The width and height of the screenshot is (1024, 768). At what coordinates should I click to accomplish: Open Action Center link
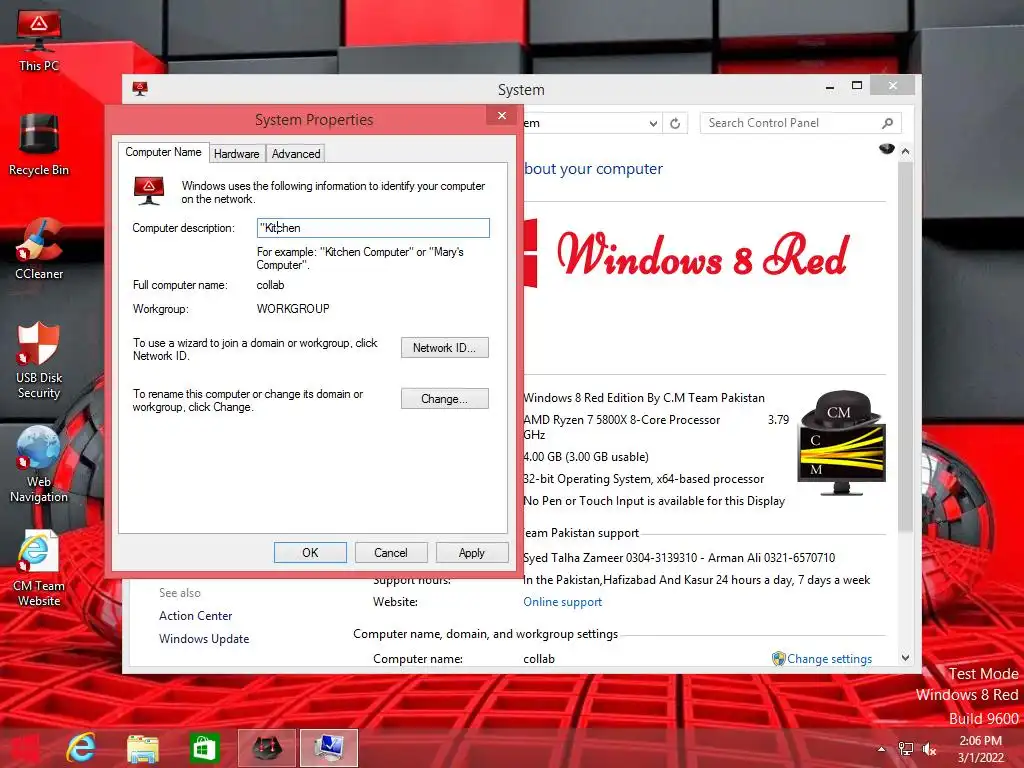(x=195, y=616)
